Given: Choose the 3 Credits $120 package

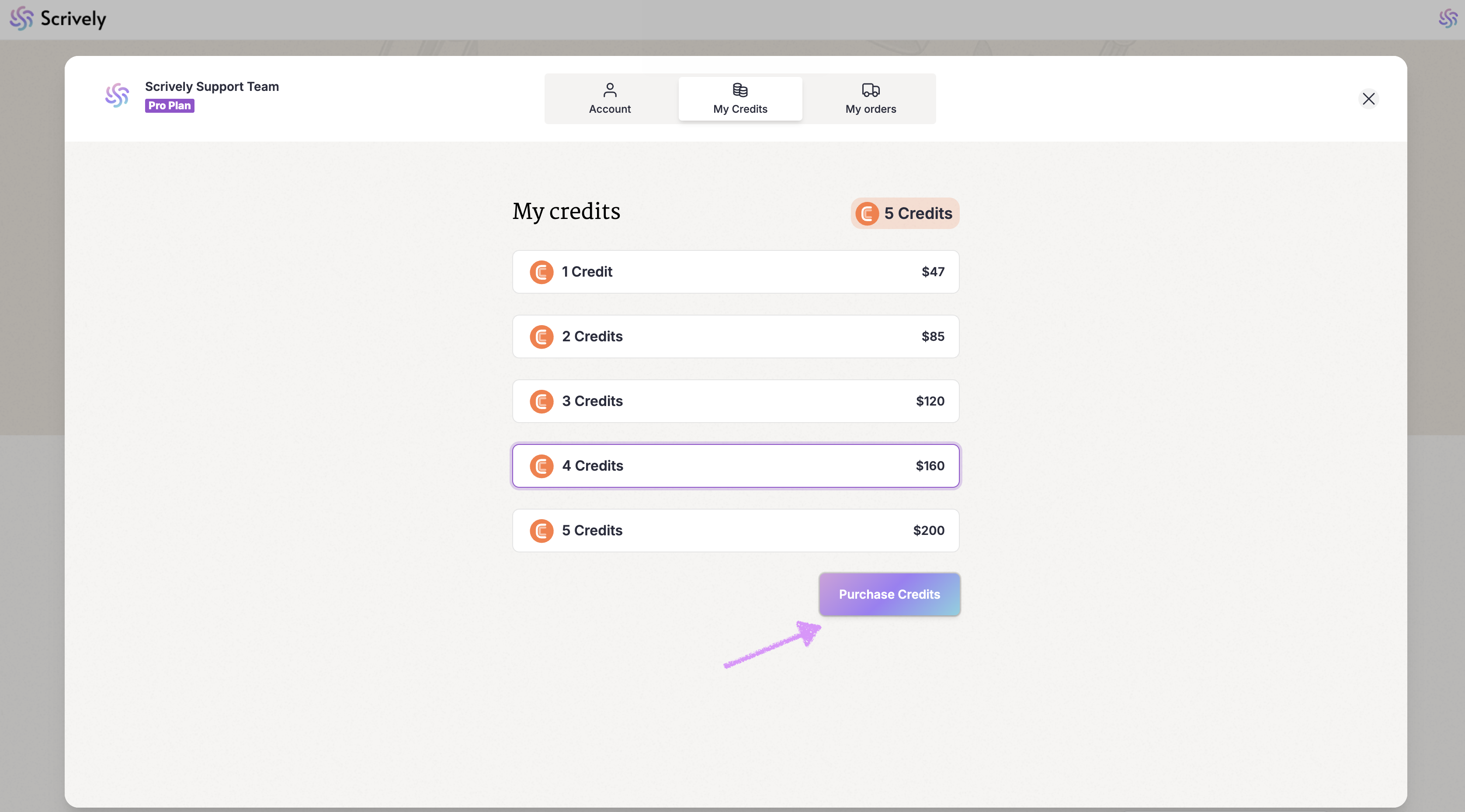Looking at the screenshot, I should pos(736,401).
